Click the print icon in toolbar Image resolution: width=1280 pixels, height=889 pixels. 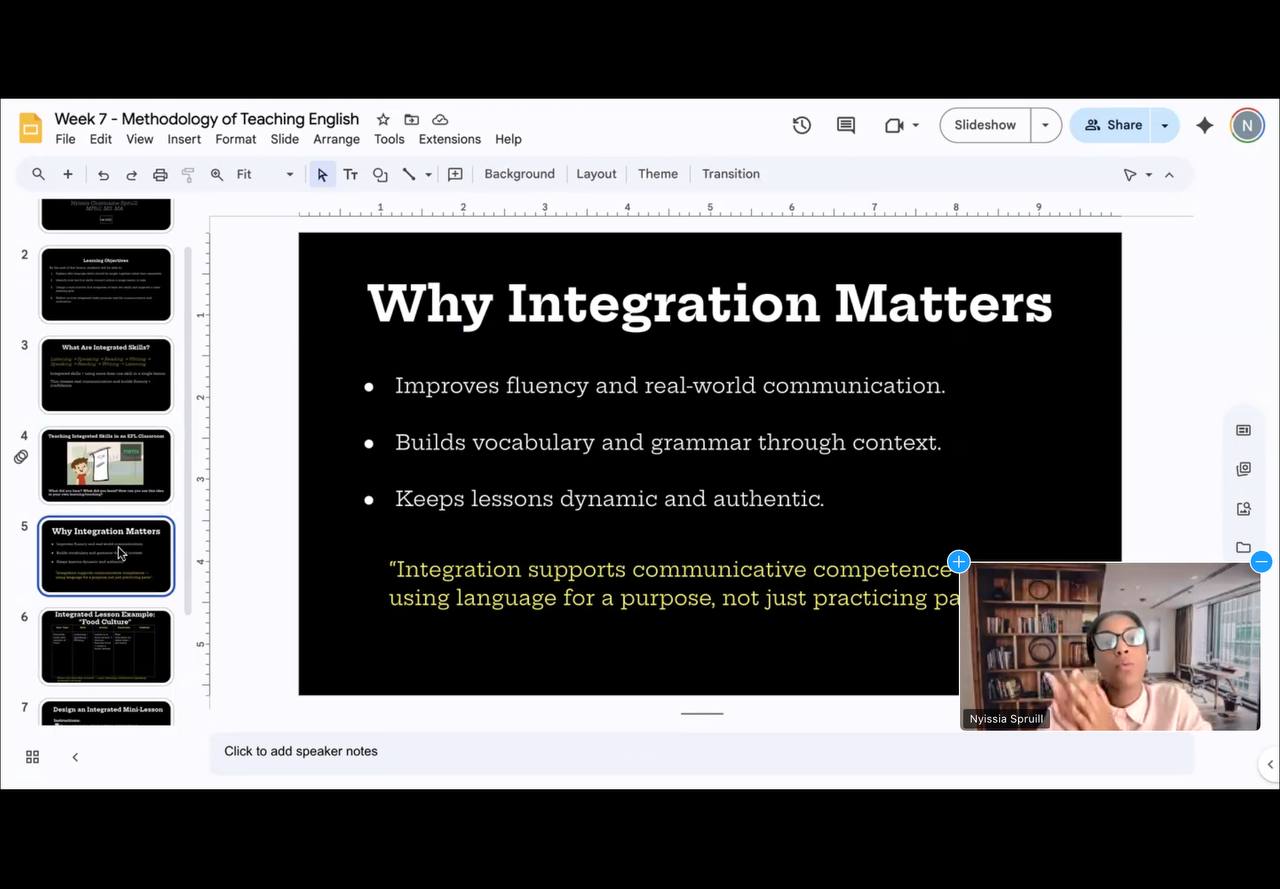(160, 174)
